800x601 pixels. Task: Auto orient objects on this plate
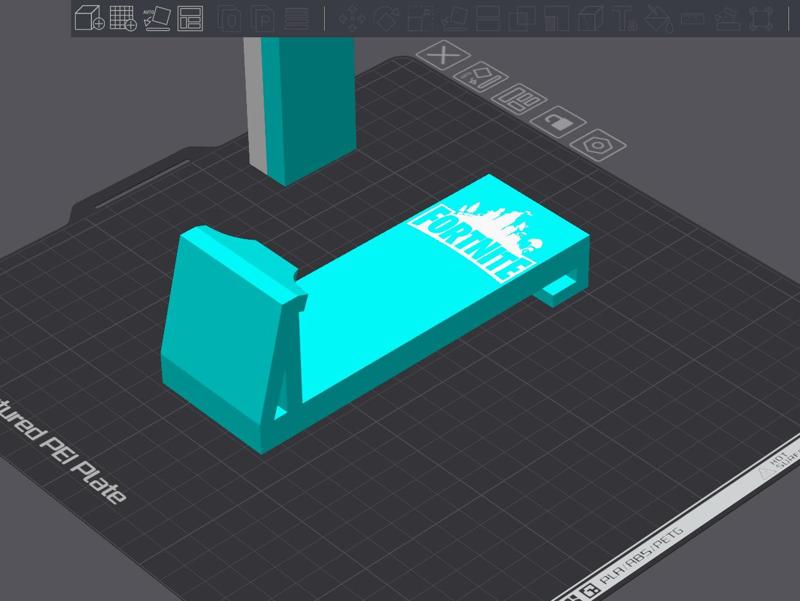(480, 77)
